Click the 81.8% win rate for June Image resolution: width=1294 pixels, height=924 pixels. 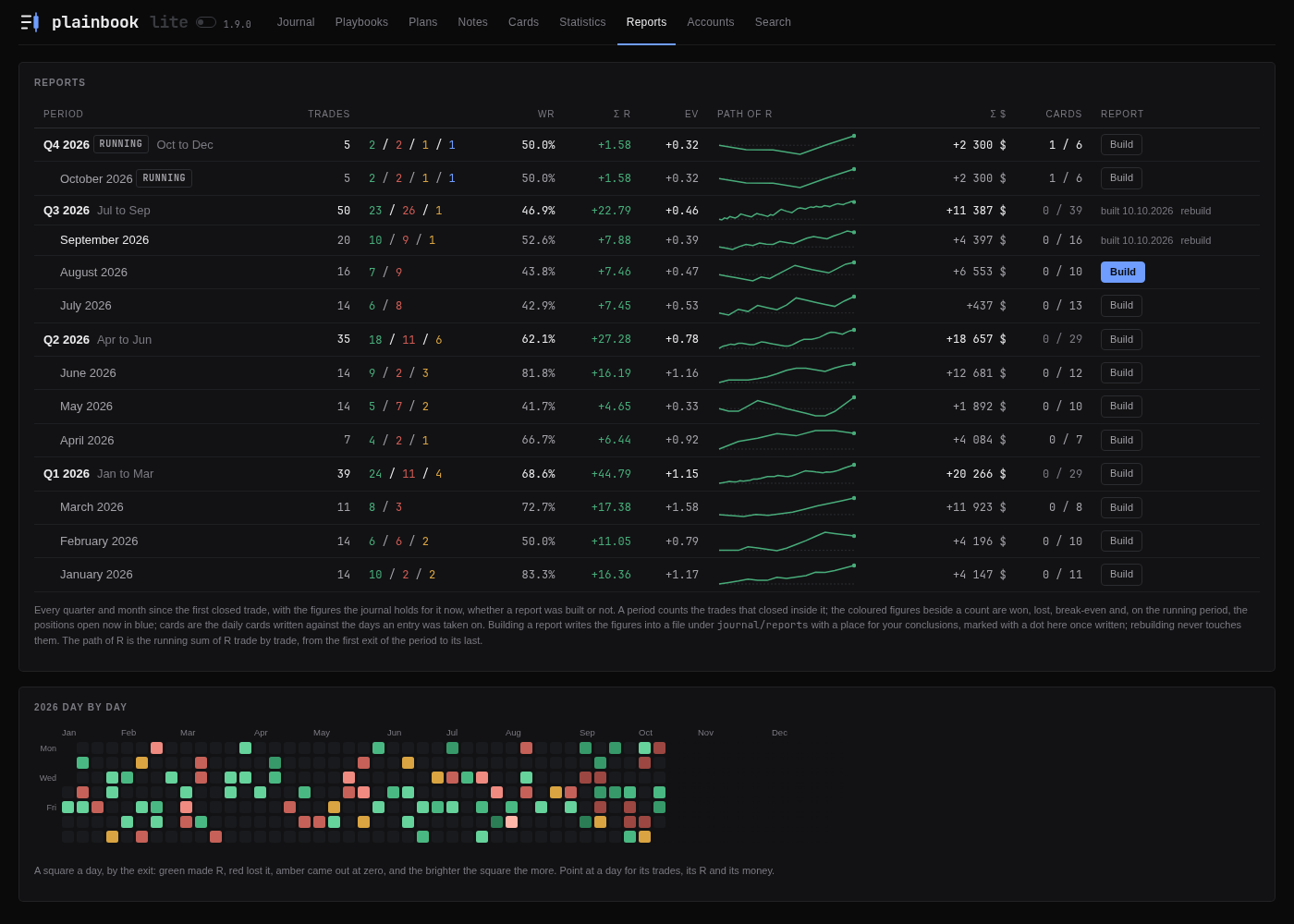click(x=538, y=373)
